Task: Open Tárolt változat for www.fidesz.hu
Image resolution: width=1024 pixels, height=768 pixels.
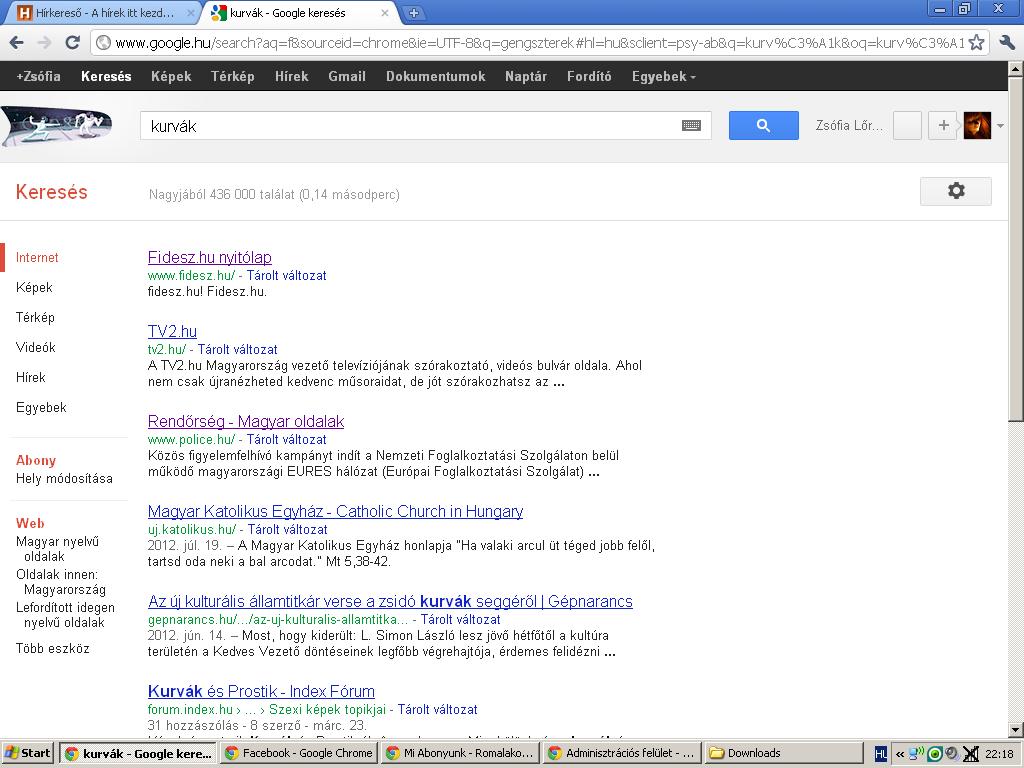Action: [x=286, y=276]
